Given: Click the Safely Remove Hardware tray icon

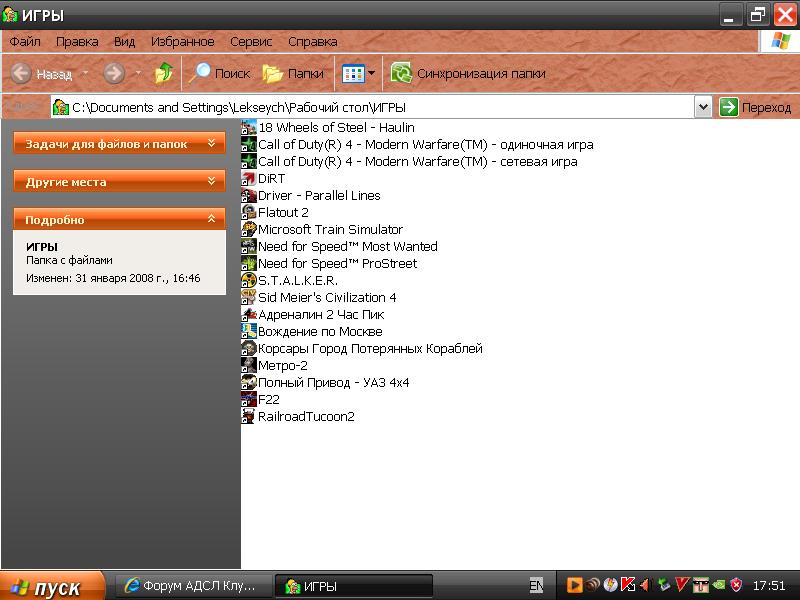Looking at the screenshot, I should tap(663, 585).
